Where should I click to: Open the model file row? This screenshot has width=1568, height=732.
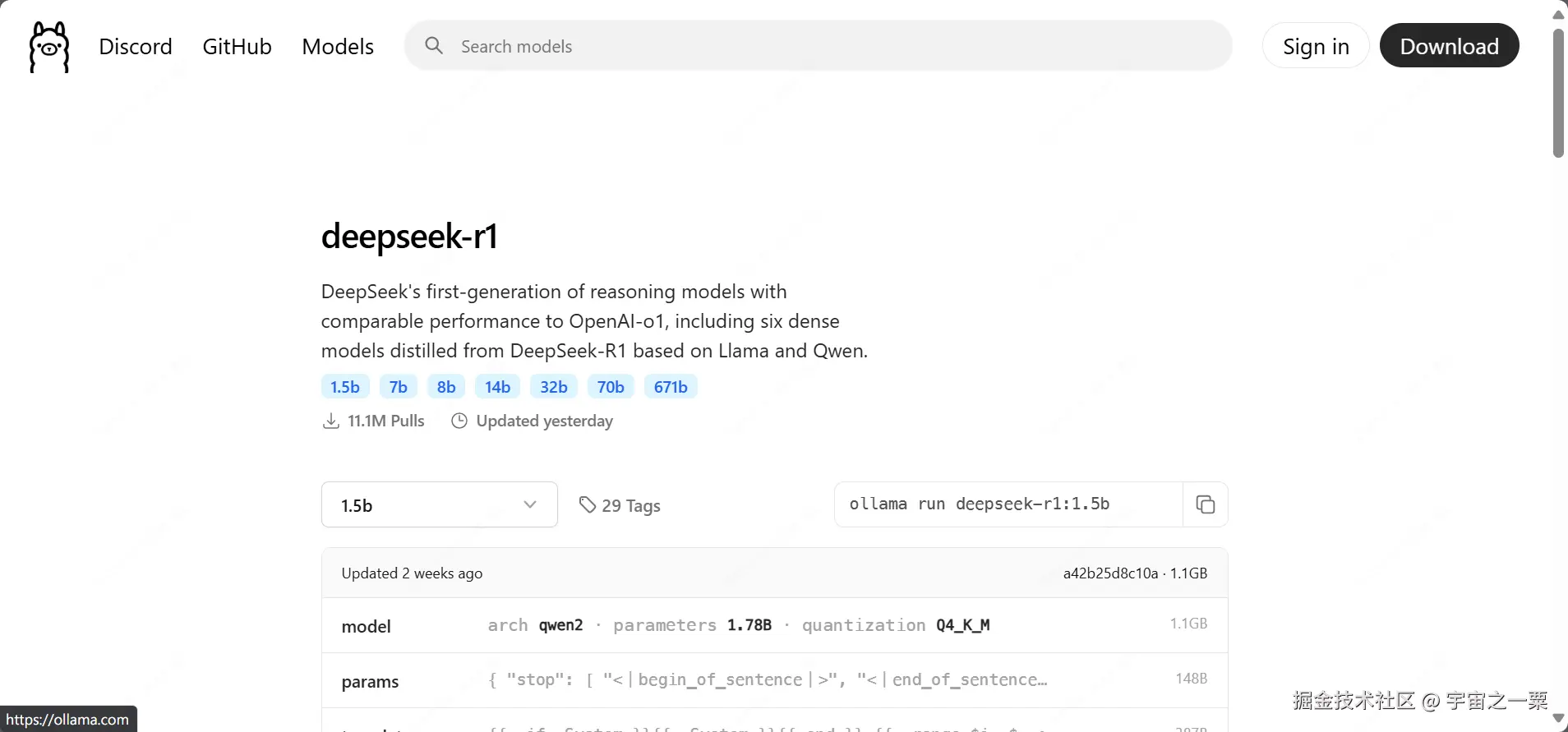pyautogui.click(x=774, y=625)
